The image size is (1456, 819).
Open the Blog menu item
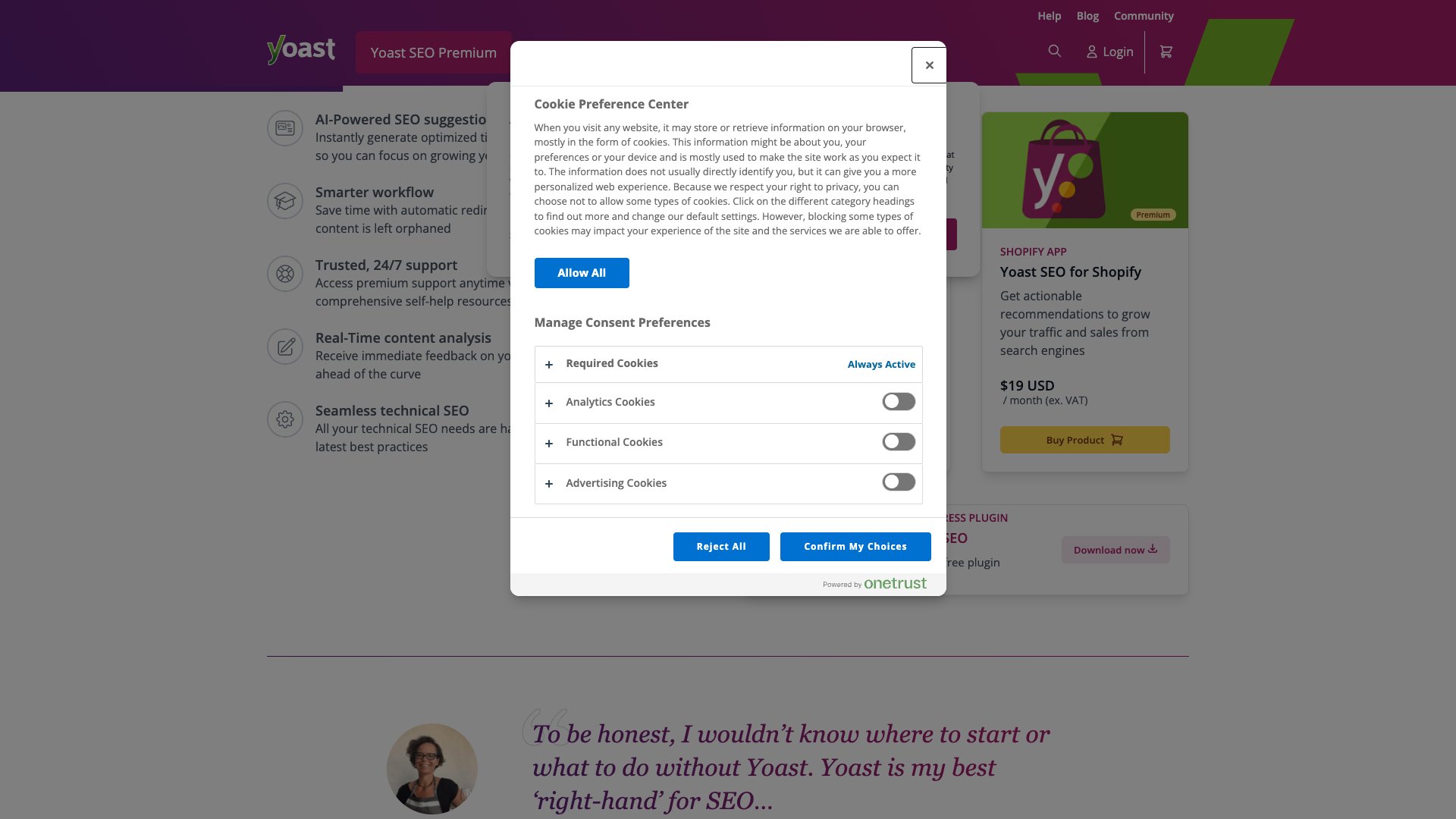[1087, 15]
